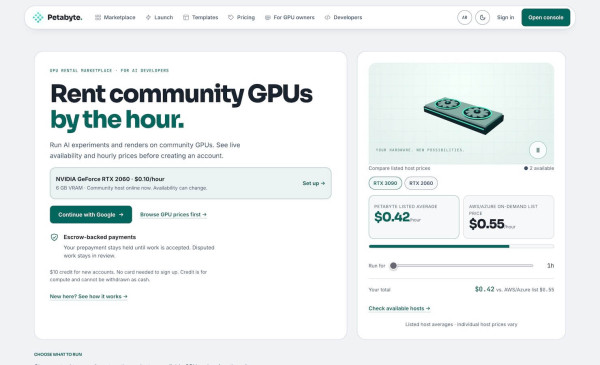The image size is (600, 365).
Task: Click 'Listed host averages' footnote text
Action: click(461, 324)
